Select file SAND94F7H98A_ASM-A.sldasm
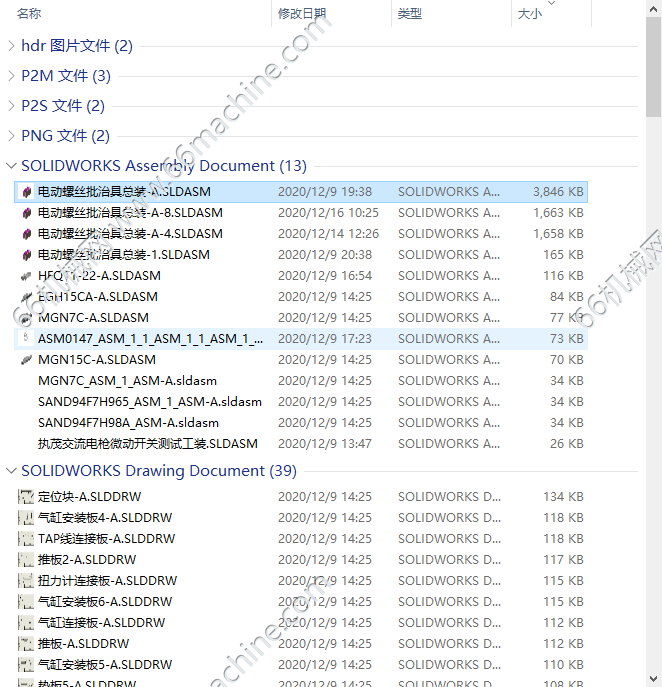Image resolution: width=662 pixels, height=687 pixels. 128,423
